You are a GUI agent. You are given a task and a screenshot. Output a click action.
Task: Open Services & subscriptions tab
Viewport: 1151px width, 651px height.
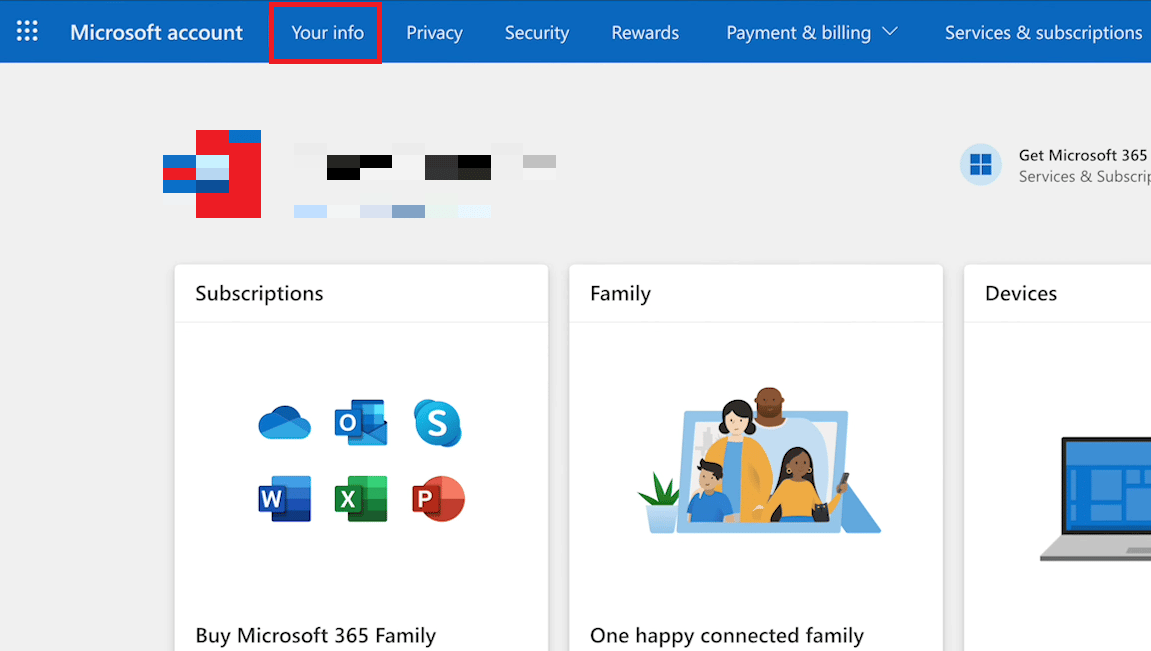point(1043,33)
